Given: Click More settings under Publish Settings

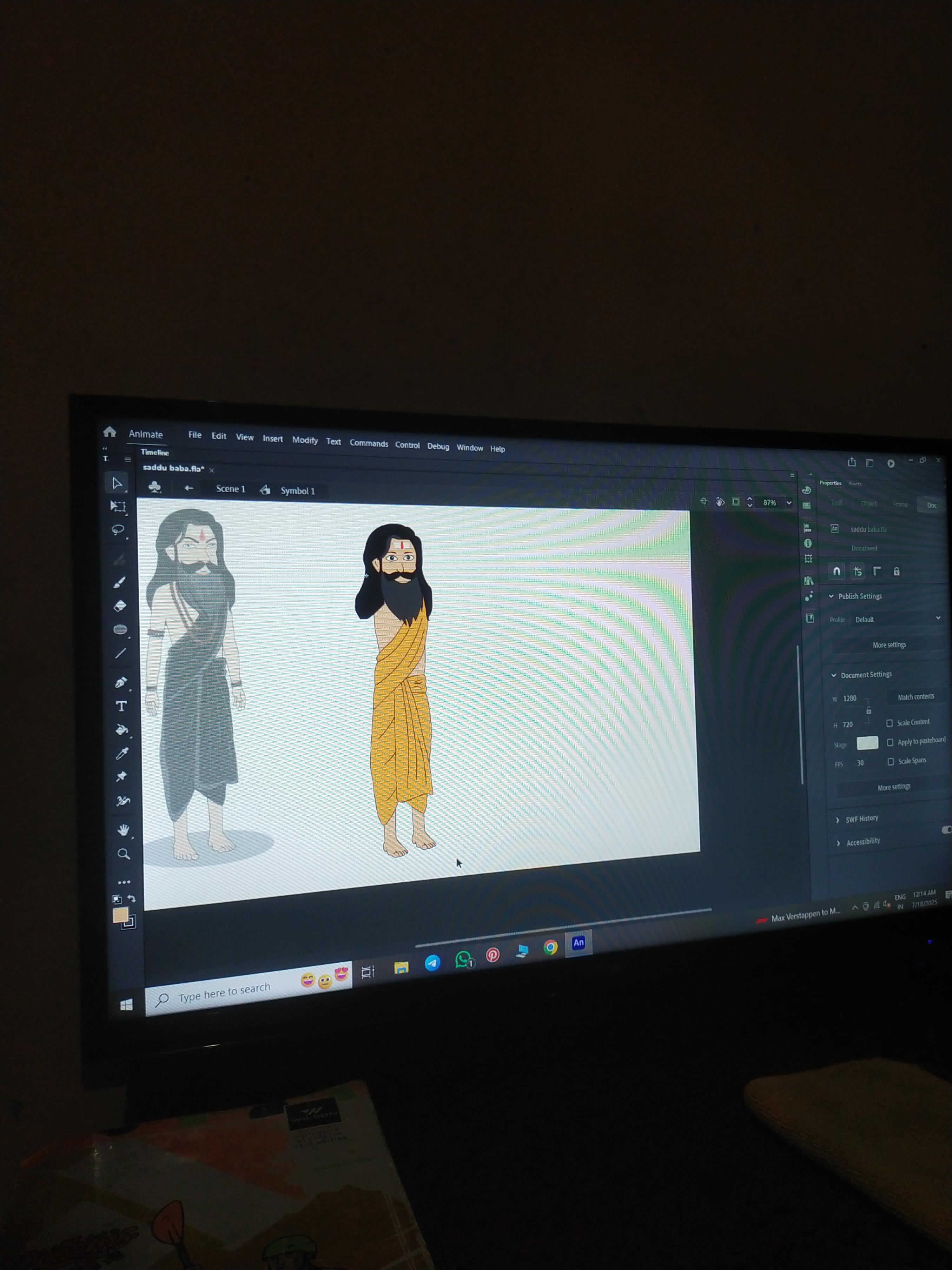Looking at the screenshot, I should 889,645.
